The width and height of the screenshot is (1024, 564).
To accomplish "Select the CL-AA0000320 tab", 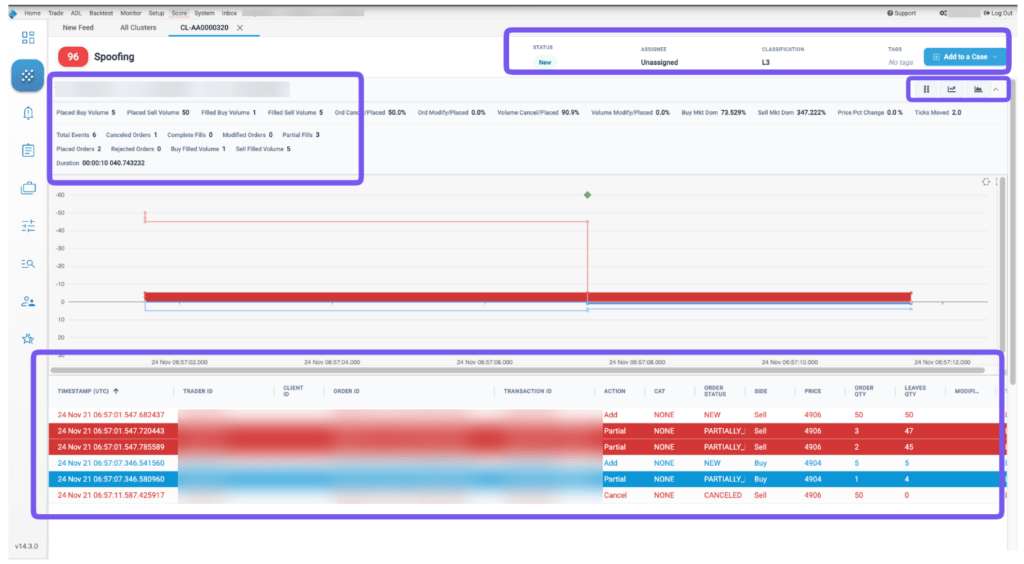I will [x=204, y=28].
